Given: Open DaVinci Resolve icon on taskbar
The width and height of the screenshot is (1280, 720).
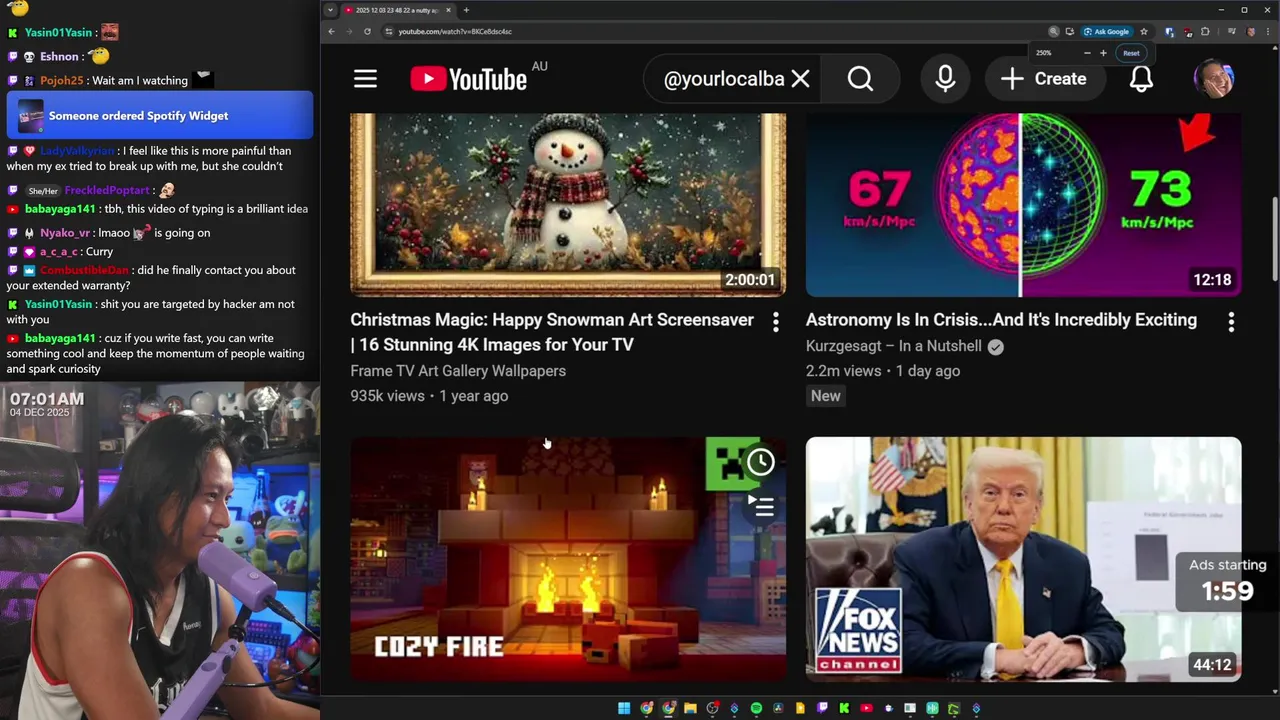Looking at the screenshot, I should [x=778, y=708].
